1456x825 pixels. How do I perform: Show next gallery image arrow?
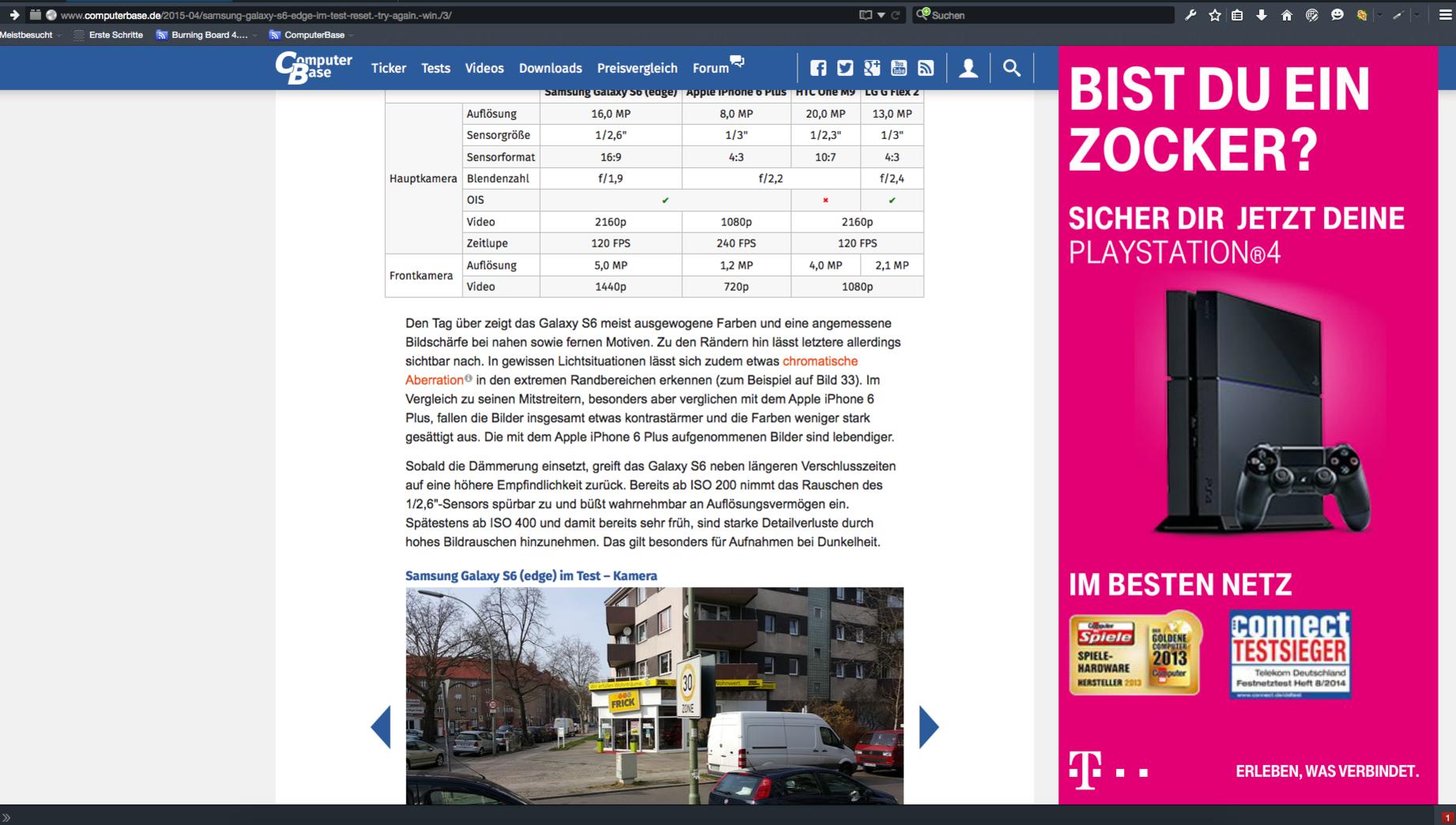coord(929,726)
